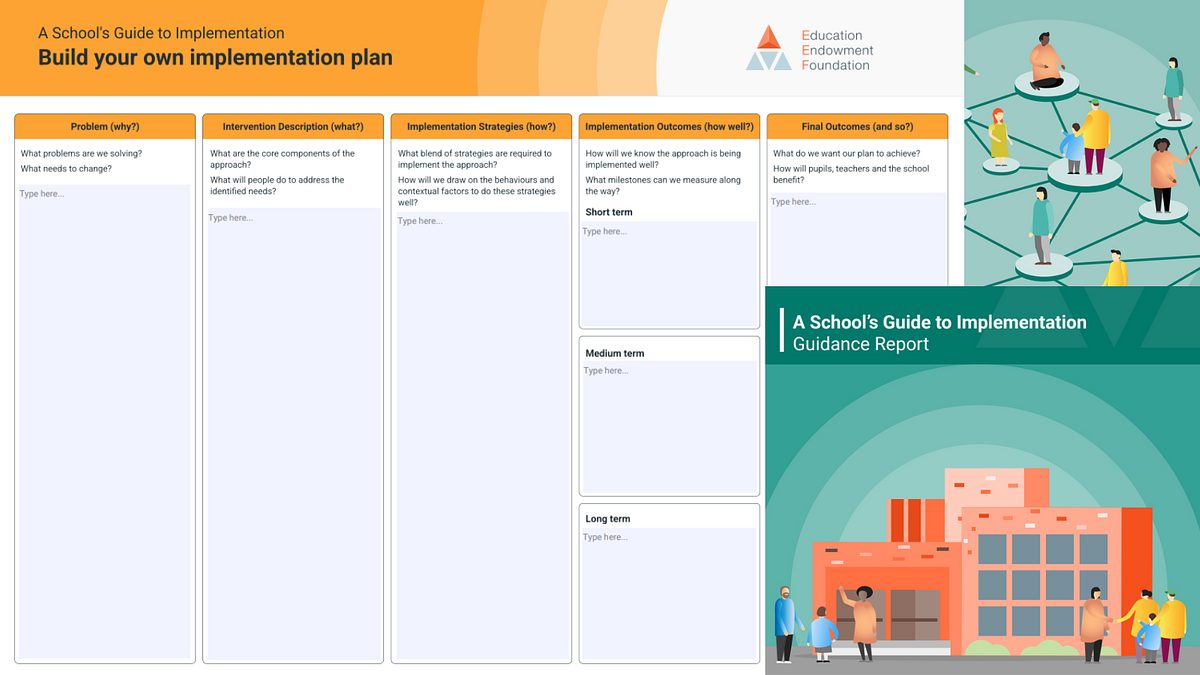The height and width of the screenshot is (675, 1200).
Task: Click the 'Long term' label
Action: (x=608, y=519)
